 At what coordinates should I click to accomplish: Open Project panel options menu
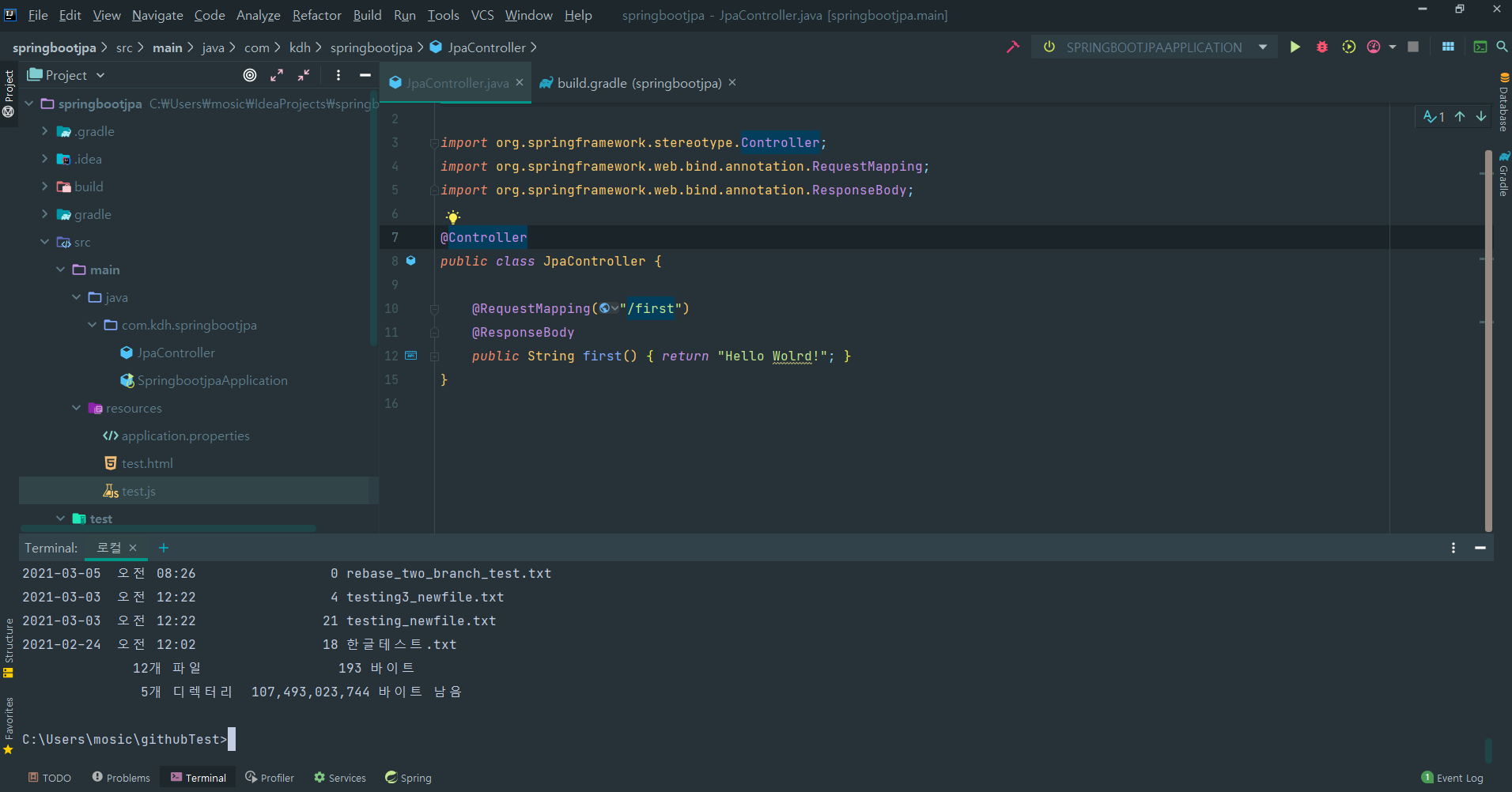(338, 75)
